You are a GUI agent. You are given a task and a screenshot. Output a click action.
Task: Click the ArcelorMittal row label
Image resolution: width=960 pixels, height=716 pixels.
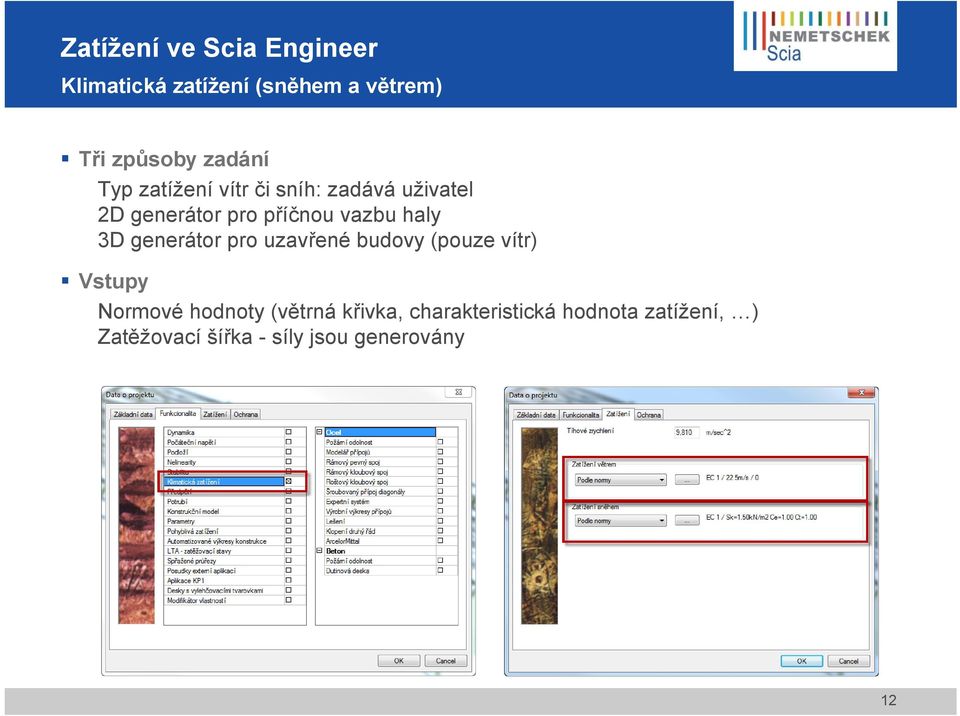[343, 541]
